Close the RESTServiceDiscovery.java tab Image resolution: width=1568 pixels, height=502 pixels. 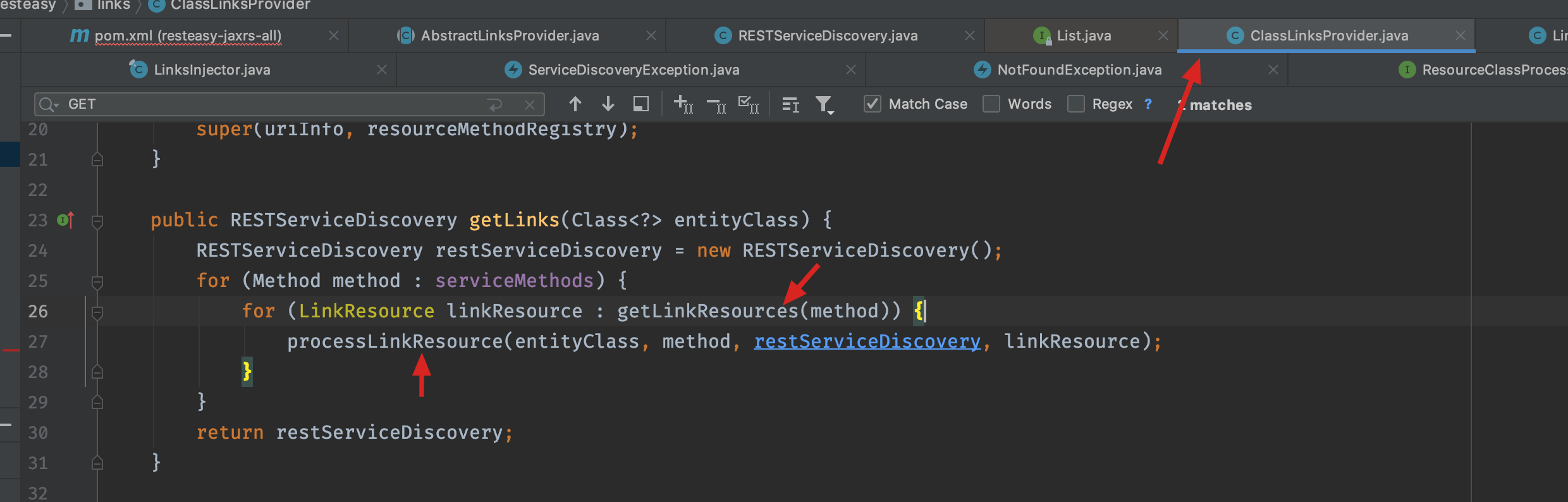click(x=970, y=36)
